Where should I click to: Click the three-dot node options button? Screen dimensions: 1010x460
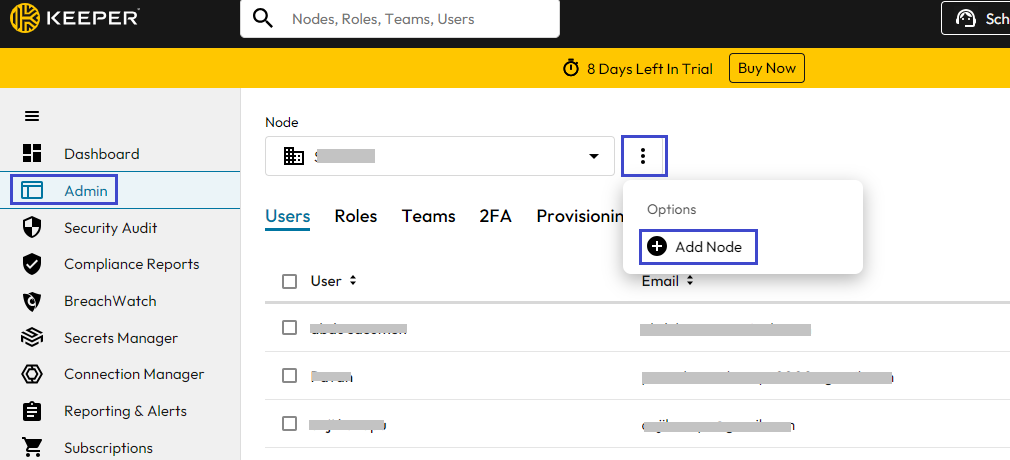click(643, 156)
